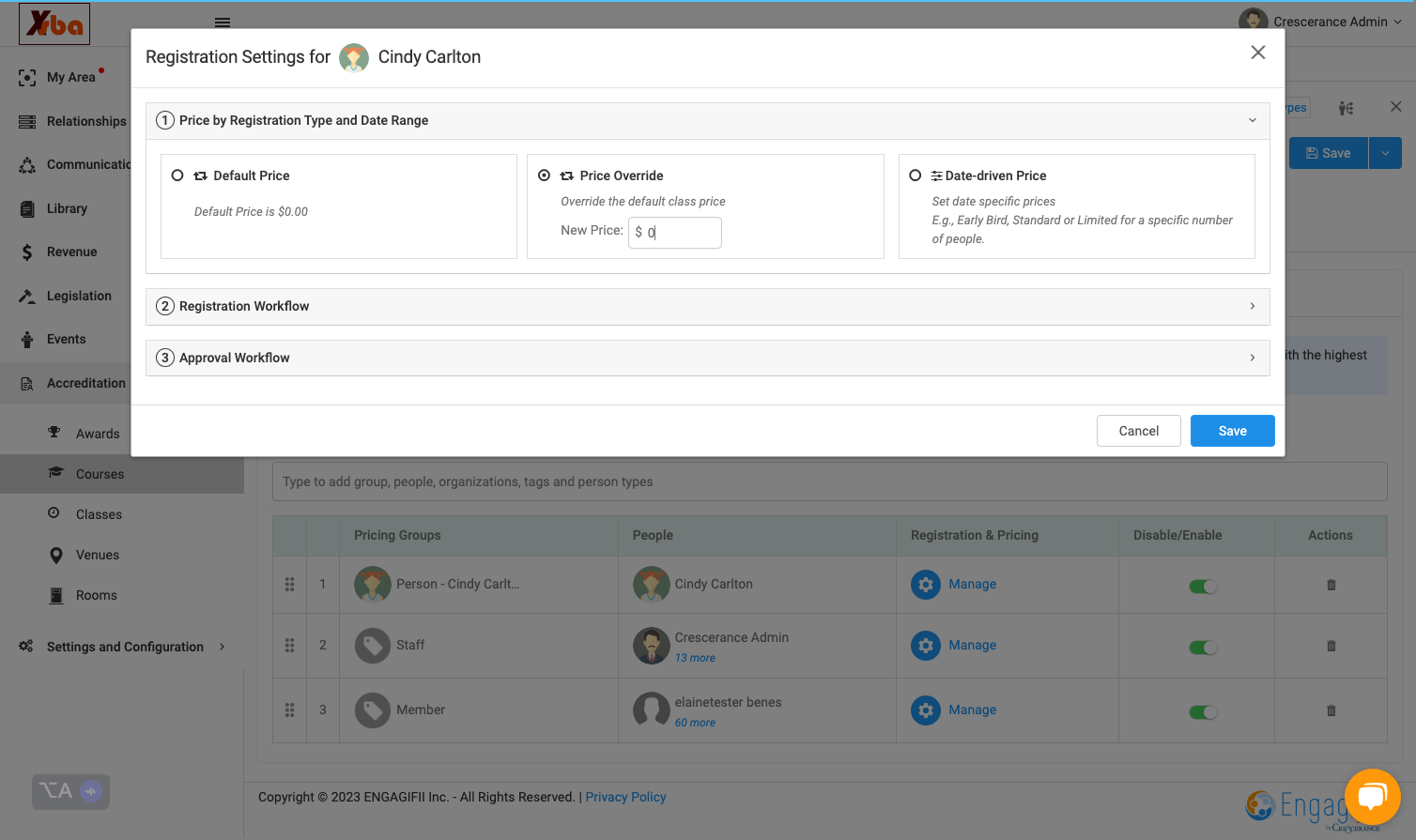Grab drag handle of Staff row
Screen dimensions: 1416x840
pyautogui.click(x=289, y=646)
